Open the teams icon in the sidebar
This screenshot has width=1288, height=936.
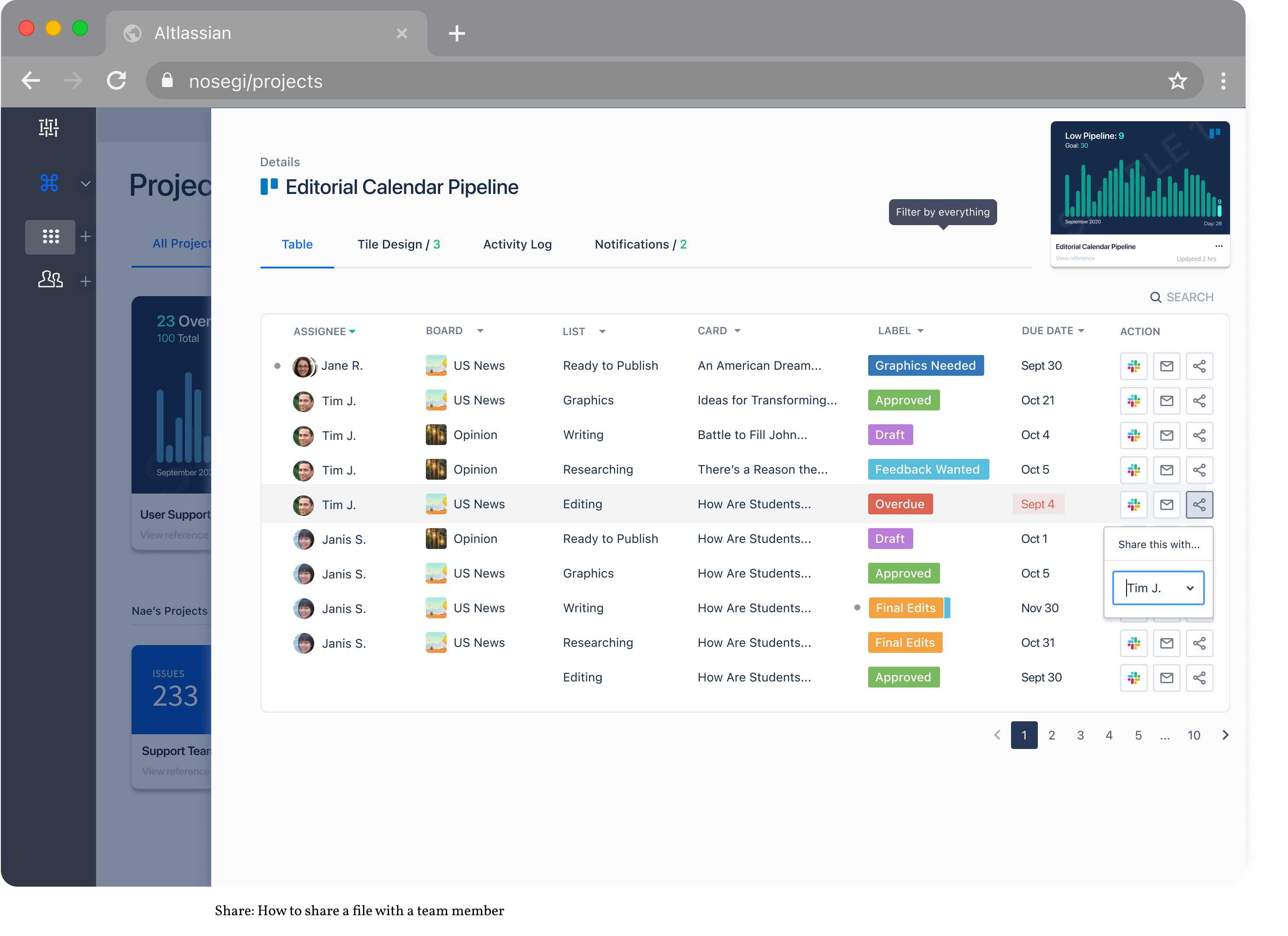pos(50,279)
